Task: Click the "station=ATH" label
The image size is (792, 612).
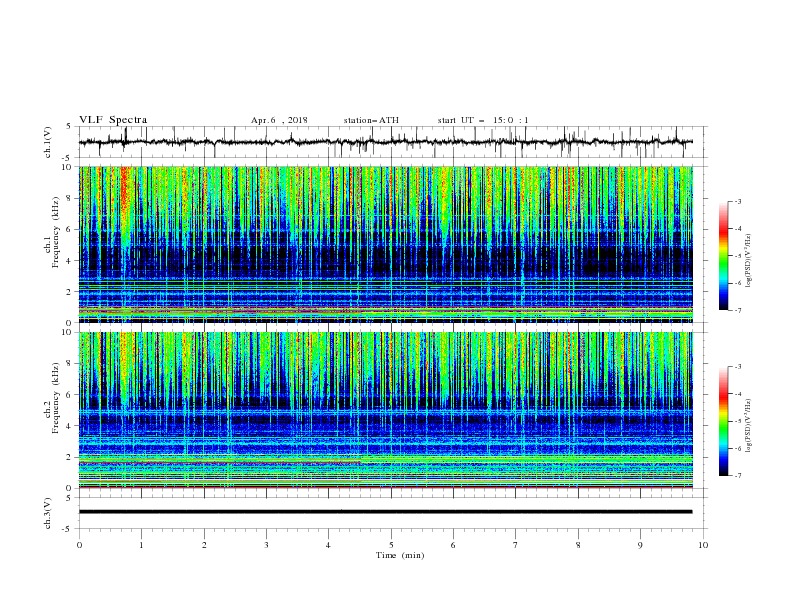Action: (x=371, y=120)
